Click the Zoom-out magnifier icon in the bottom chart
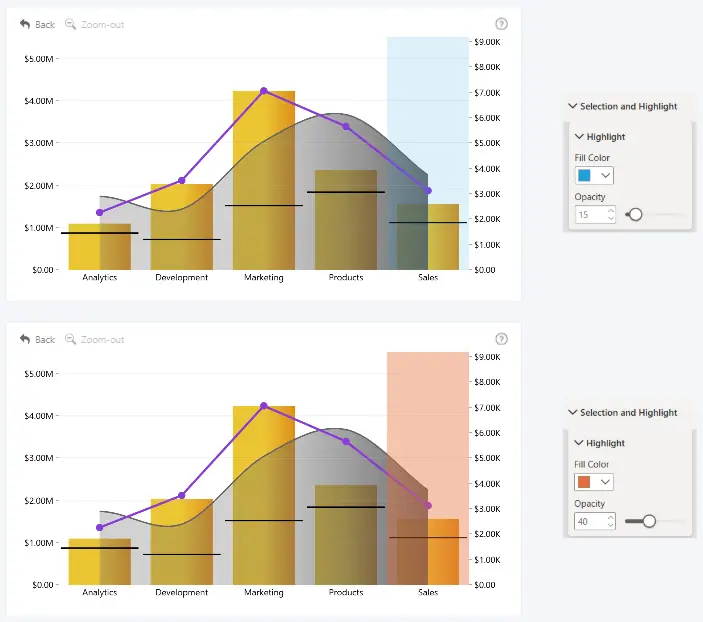The width and height of the screenshot is (703, 622). click(70, 339)
